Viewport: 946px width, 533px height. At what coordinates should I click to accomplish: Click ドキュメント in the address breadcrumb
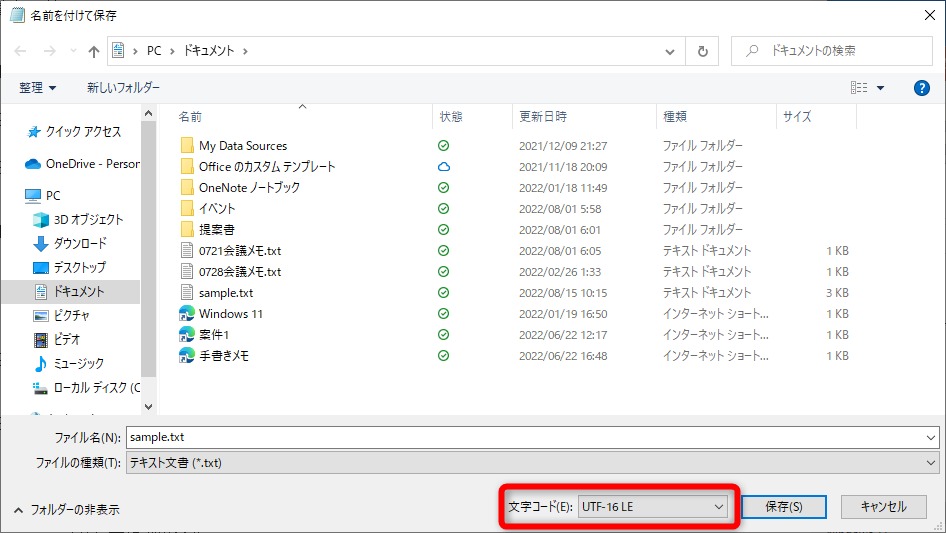point(209,51)
